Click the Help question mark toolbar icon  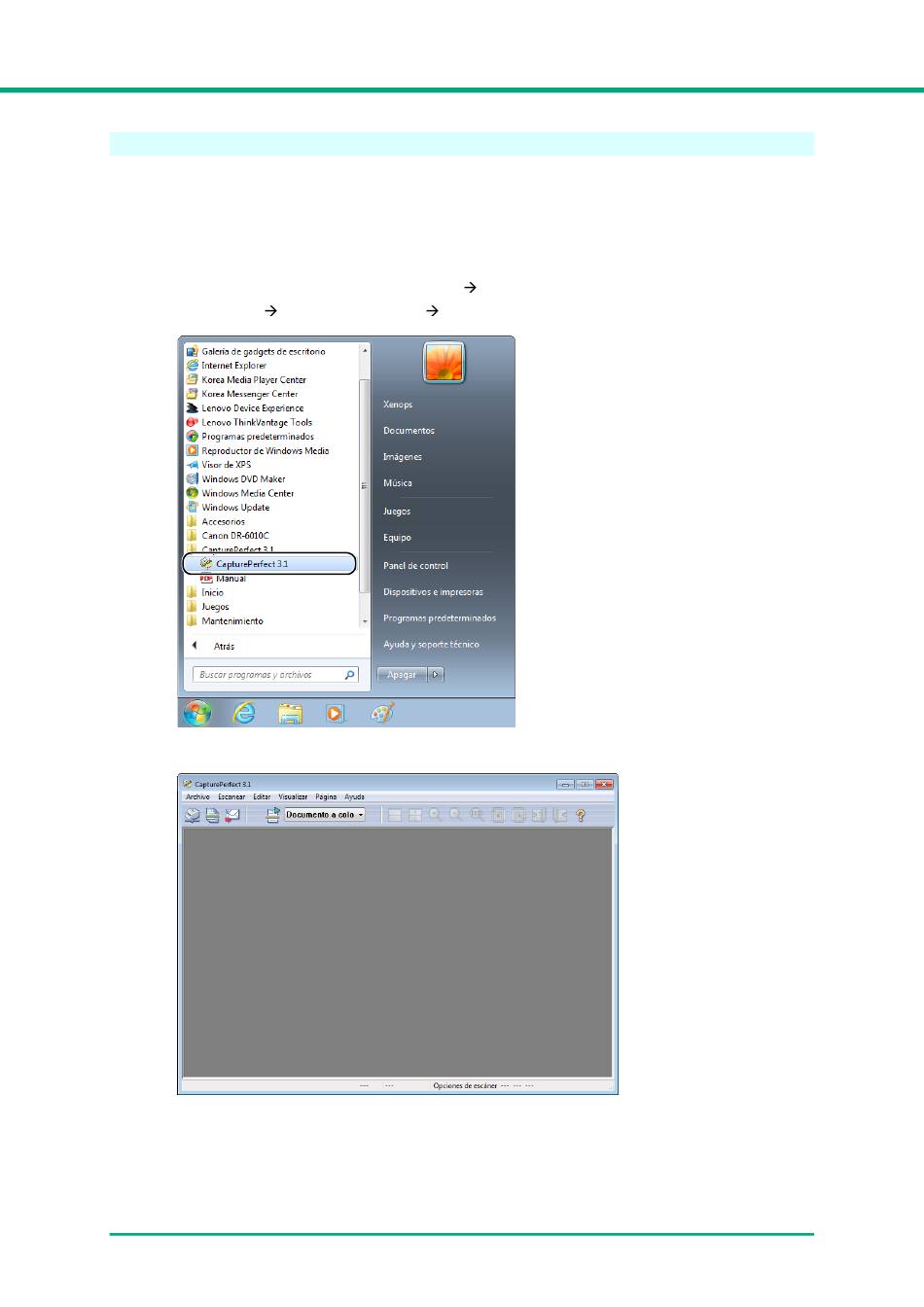click(581, 816)
